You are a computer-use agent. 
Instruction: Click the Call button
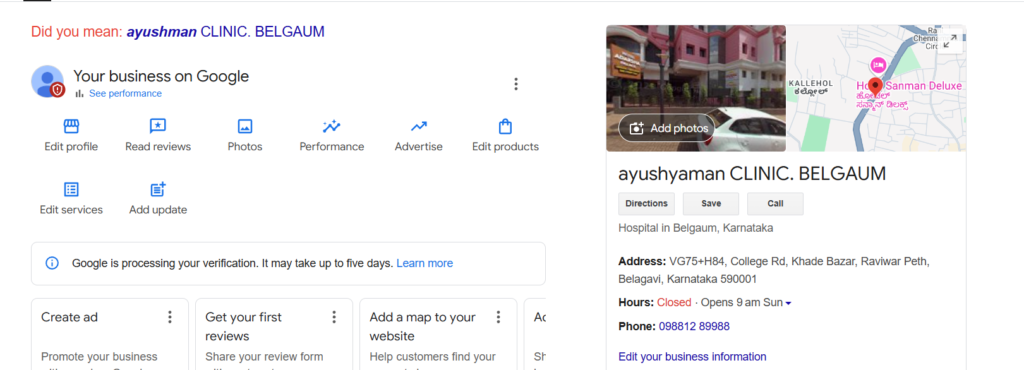[x=775, y=204]
